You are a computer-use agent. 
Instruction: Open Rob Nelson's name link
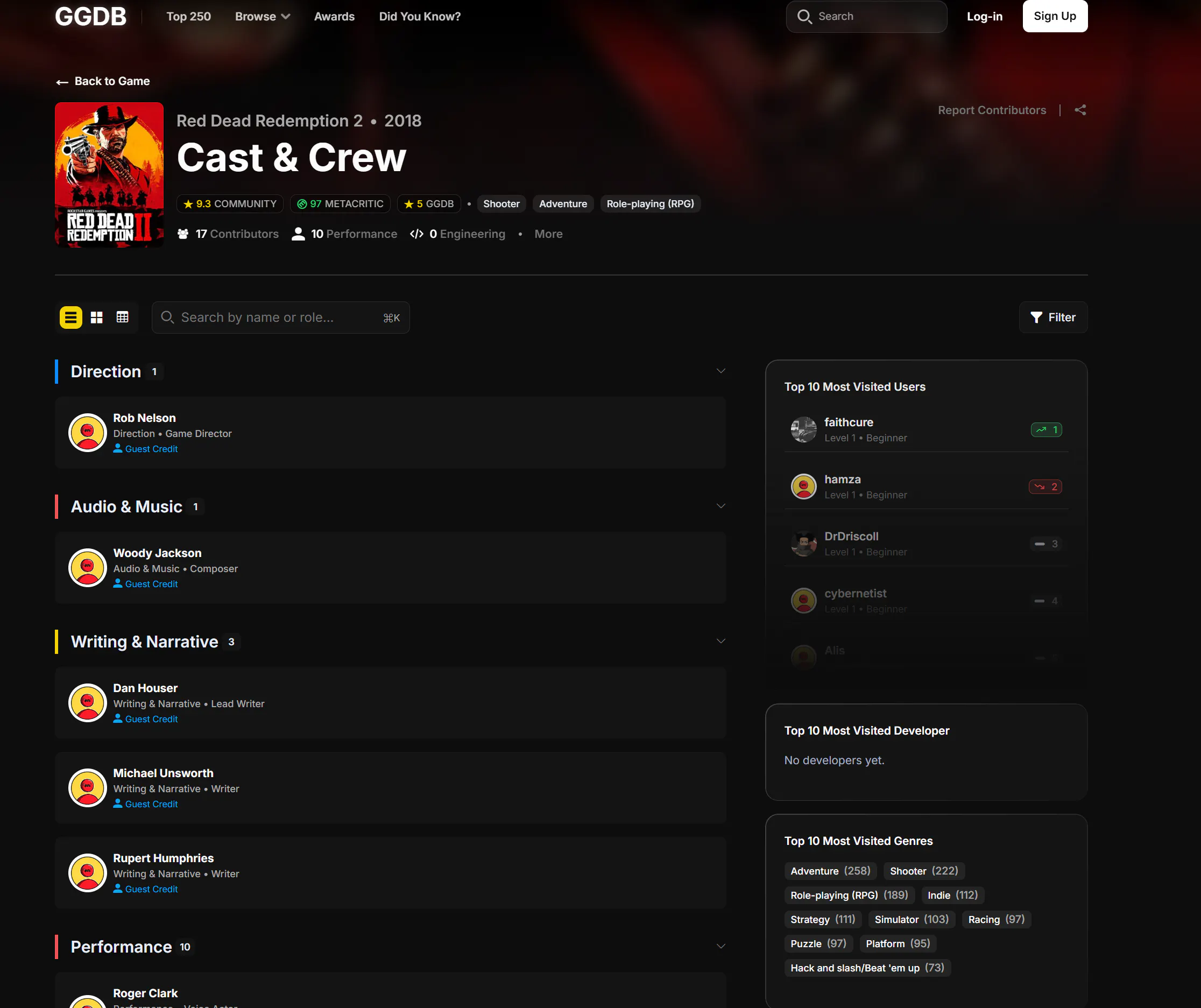(x=144, y=418)
